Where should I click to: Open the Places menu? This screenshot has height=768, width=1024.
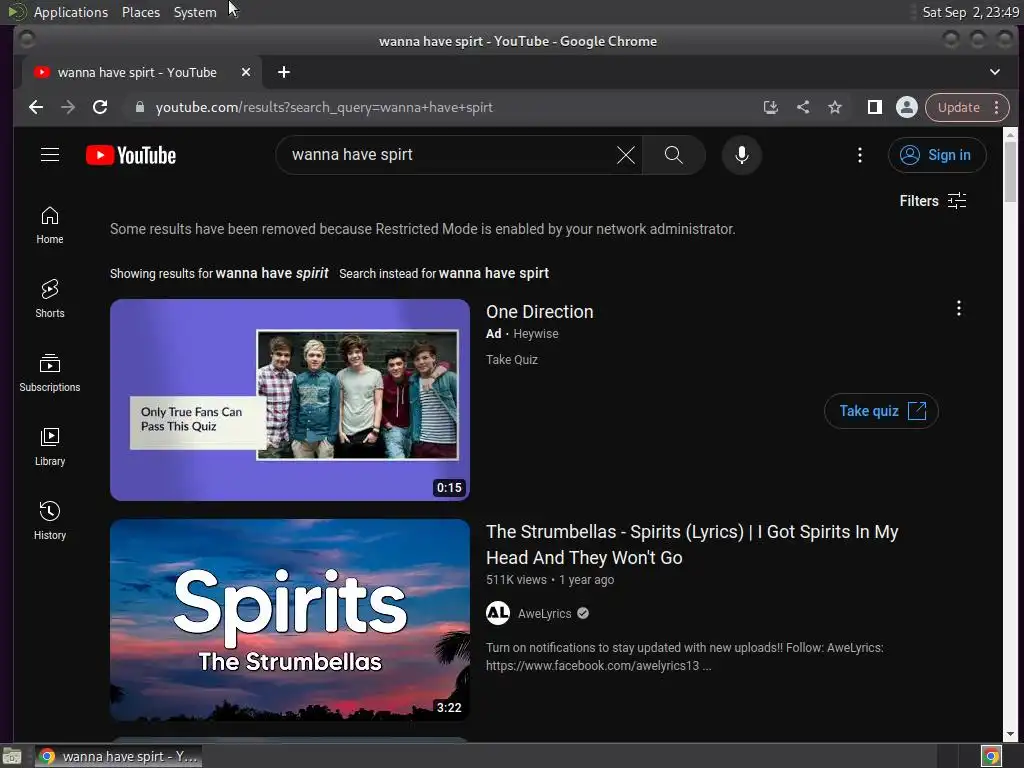click(140, 12)
